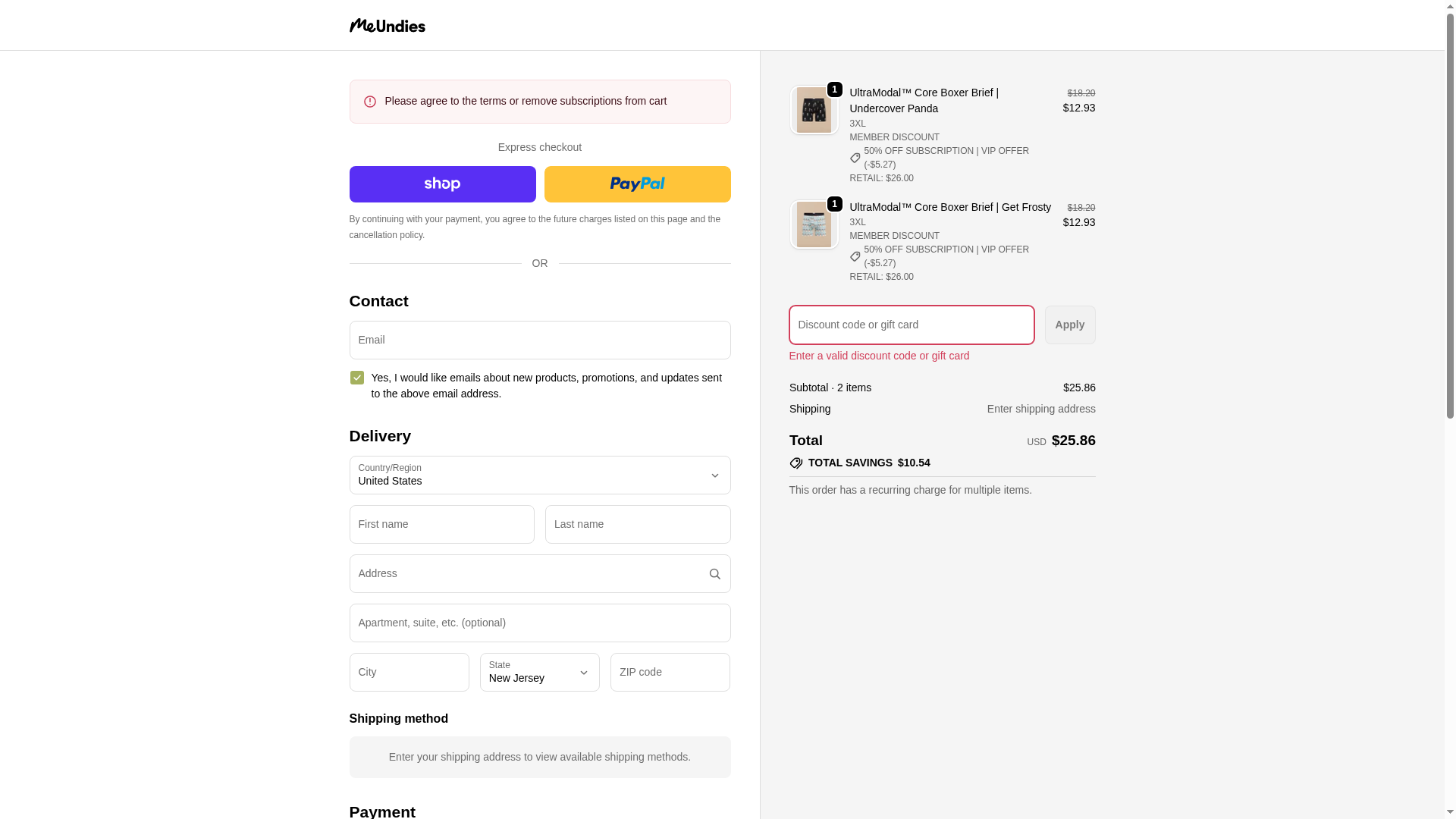Click discount tag icon under Get Frosty
This screenshot has width=1456, height=819.
point(855,256)
